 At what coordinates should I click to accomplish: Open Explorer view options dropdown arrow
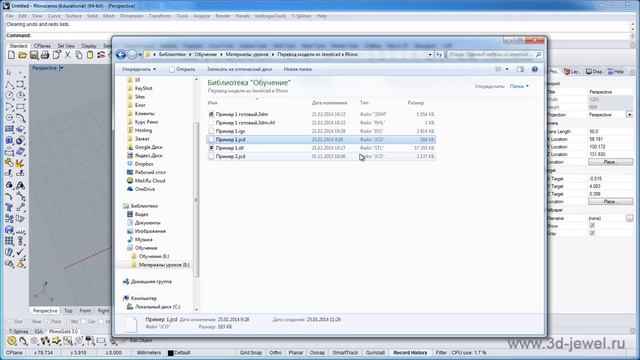507,69
